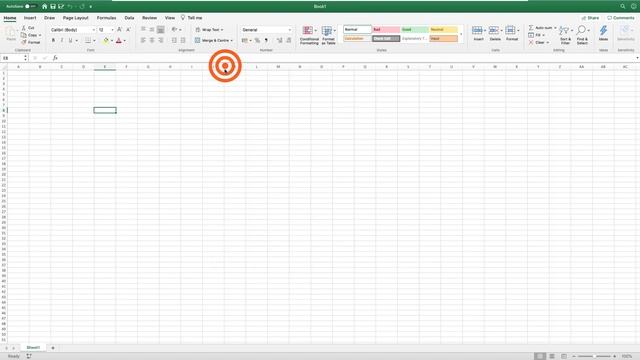Open search with magnifier in title bar
The image size is (640, 360).
pyautogui.click(x=623, y=7)
